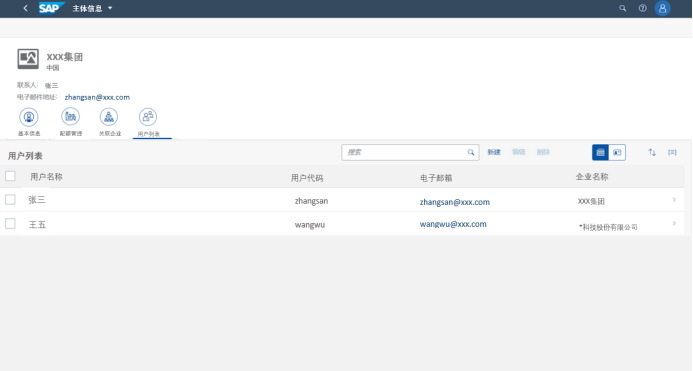The width and height of the screenshot is (693, 371).
Task: Open the 主体信息 title dropdown
Action: (x=92, y=8)
